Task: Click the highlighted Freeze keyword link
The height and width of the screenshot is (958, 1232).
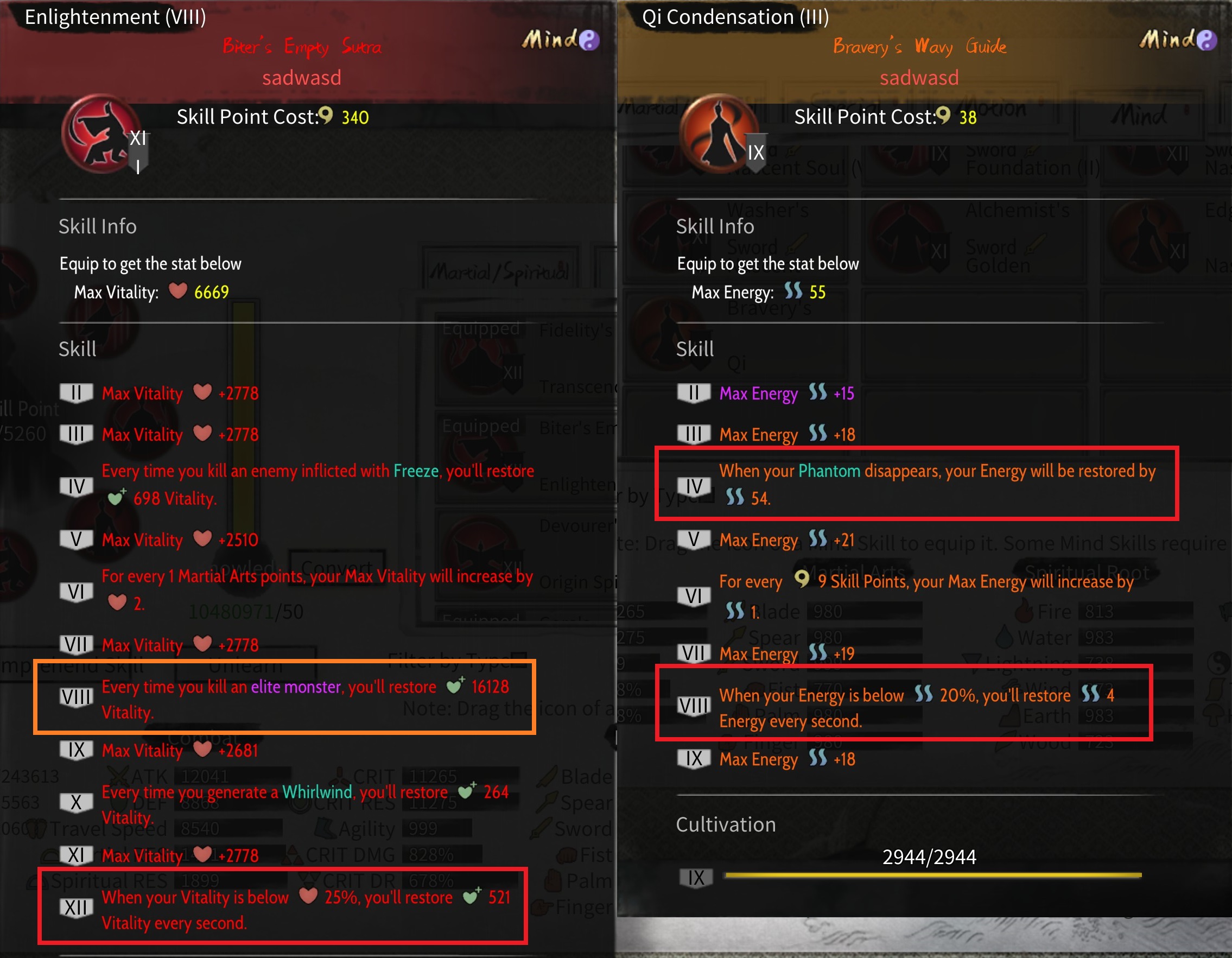Action: pyautogui.click(x=416, y=471)
